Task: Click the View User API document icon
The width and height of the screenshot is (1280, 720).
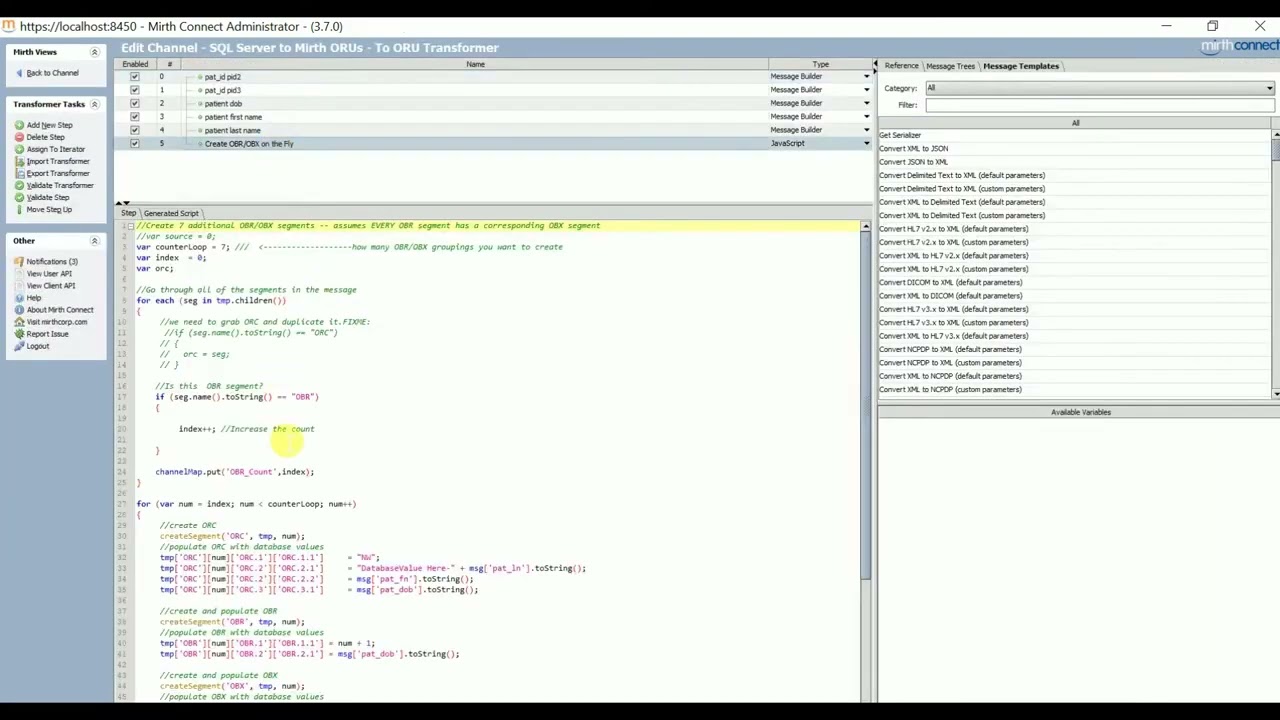Action: [19, 273]
